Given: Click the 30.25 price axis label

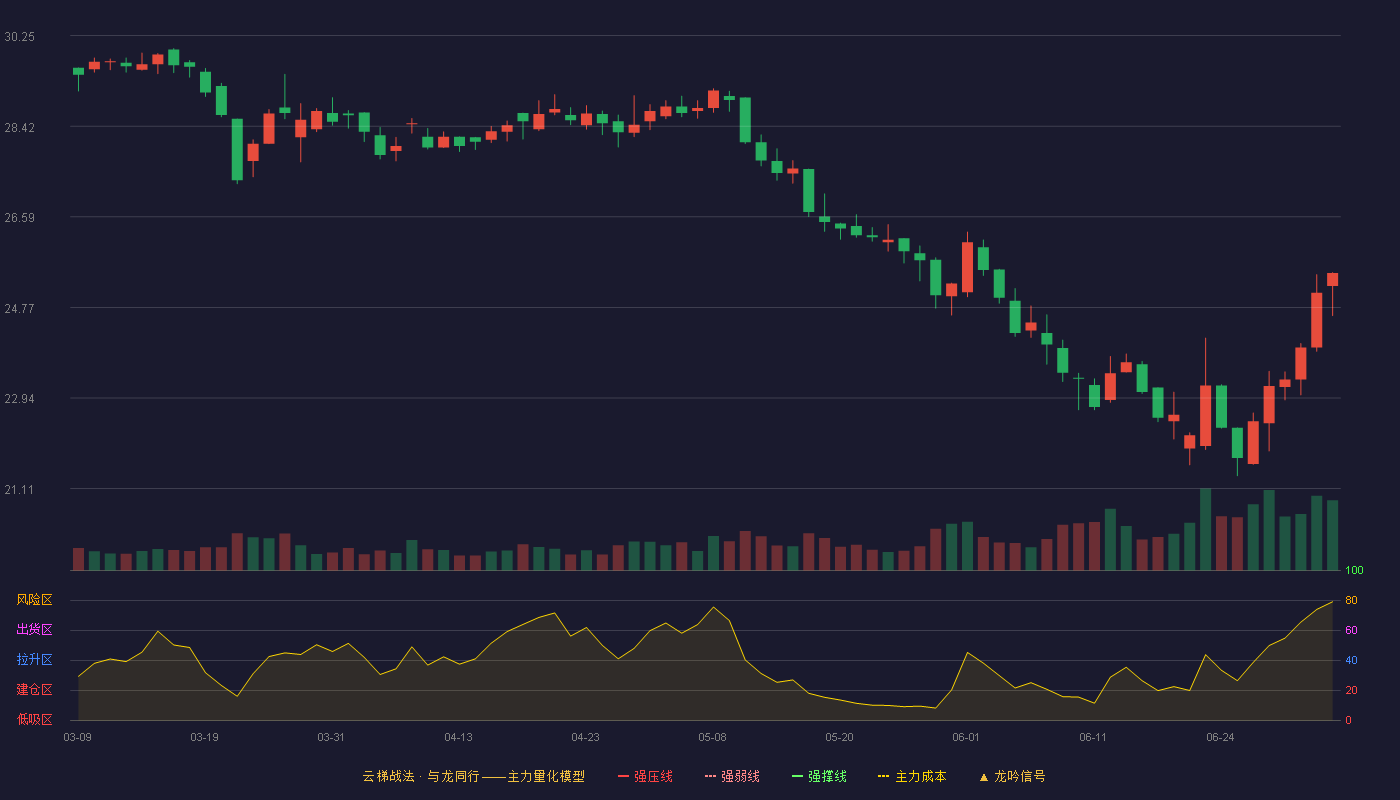Looking at the screenshot, I should 19,37.
